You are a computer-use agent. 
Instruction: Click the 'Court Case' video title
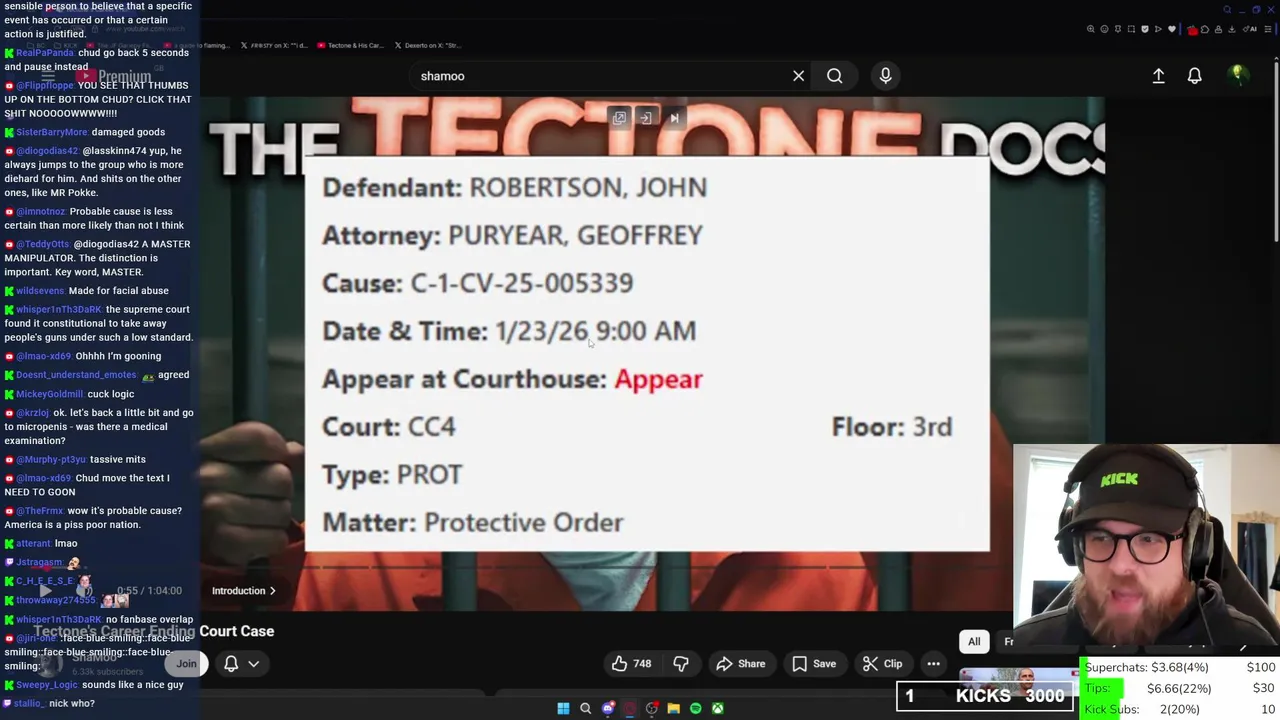(237, 631)
